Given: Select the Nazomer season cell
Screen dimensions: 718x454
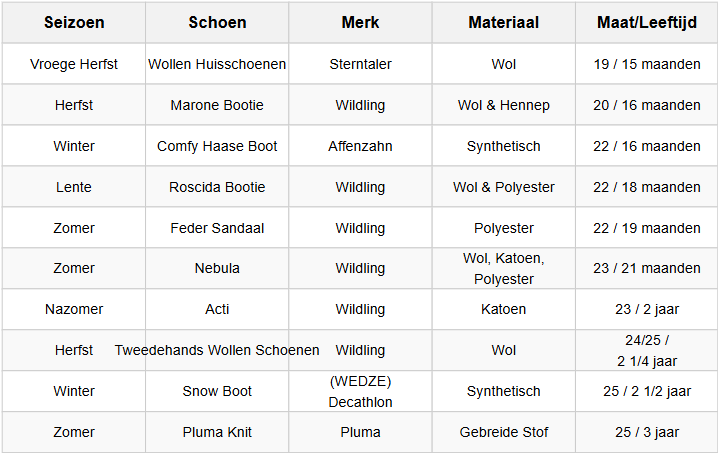Looking at the screenshot, I should (74, 309).
